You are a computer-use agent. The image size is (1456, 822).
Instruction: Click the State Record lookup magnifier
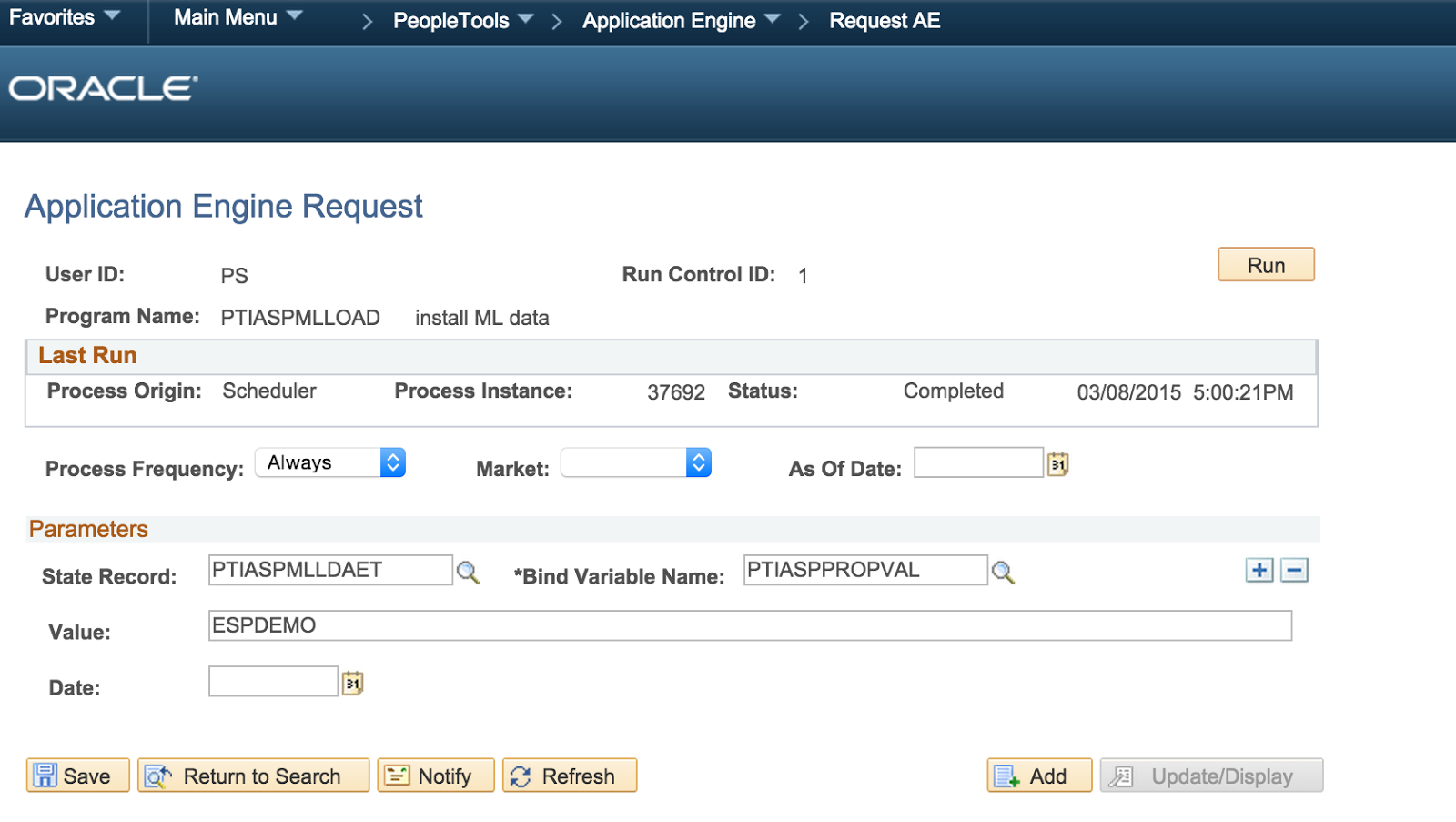(x=468, y=573)
